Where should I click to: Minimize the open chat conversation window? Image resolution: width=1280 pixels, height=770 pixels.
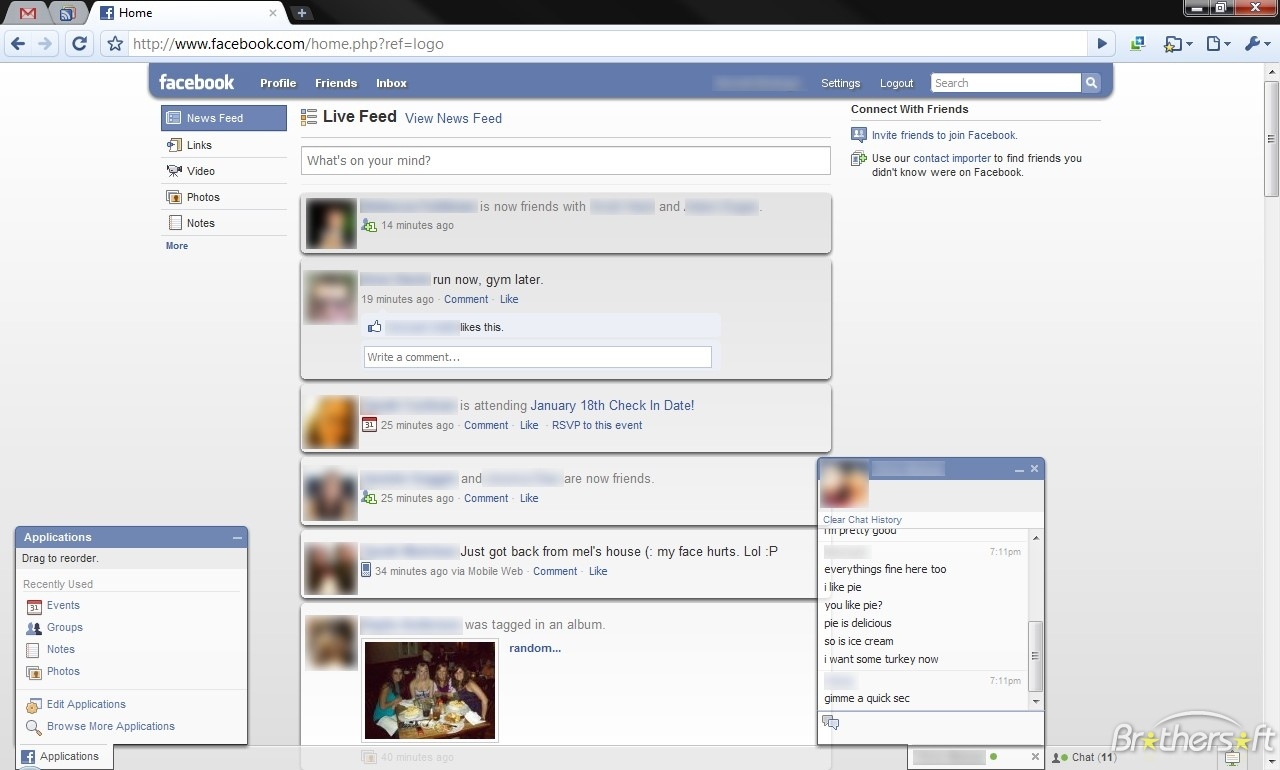pyautogui.click(x=1018, y=468)
